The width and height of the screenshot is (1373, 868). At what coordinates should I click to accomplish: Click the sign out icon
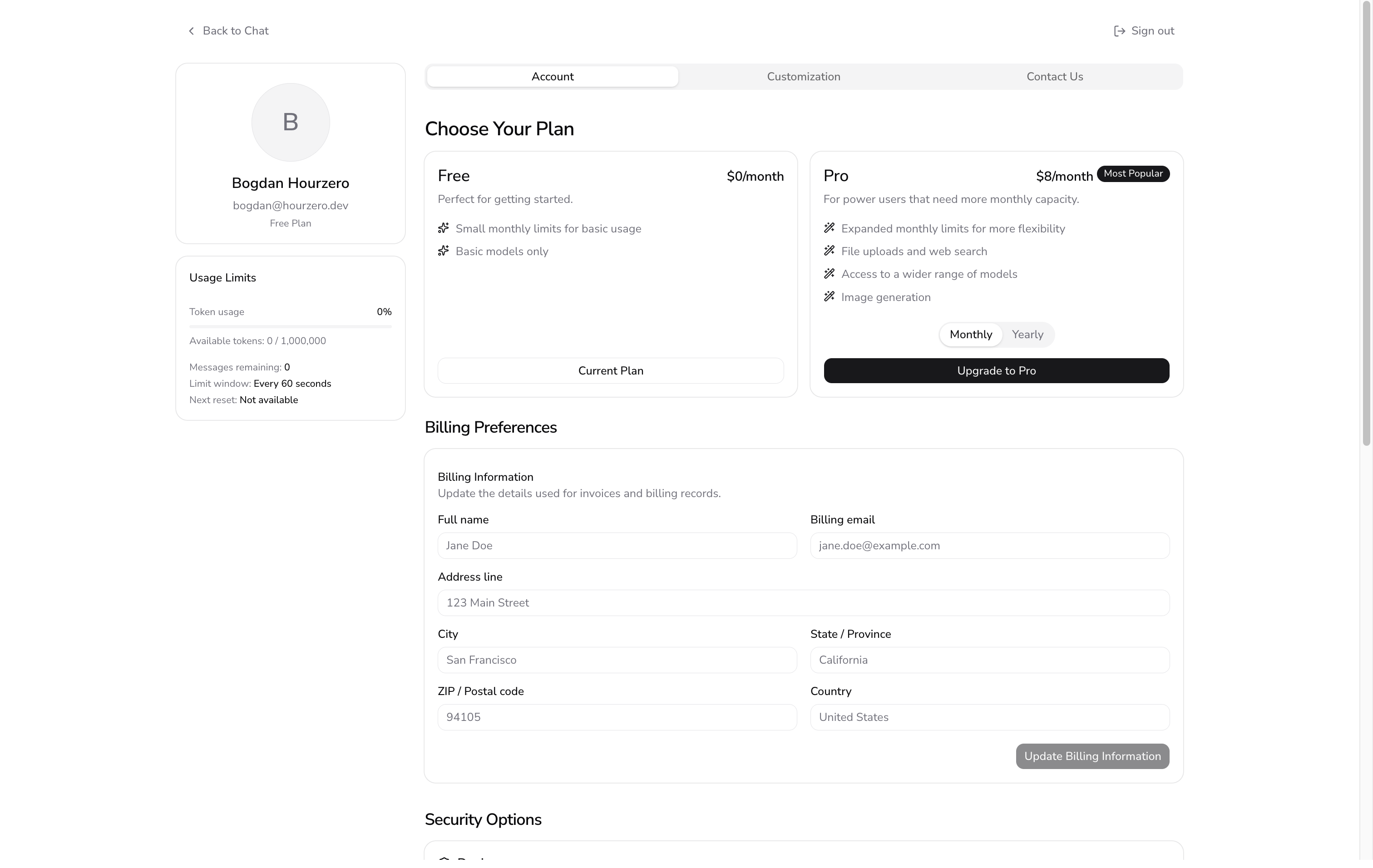pos(1119,31)
